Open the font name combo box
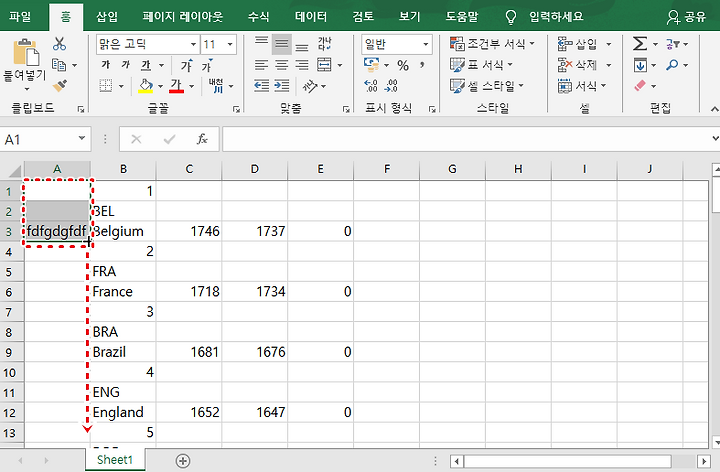Screen dimensions: 720x472 [147, 44]
